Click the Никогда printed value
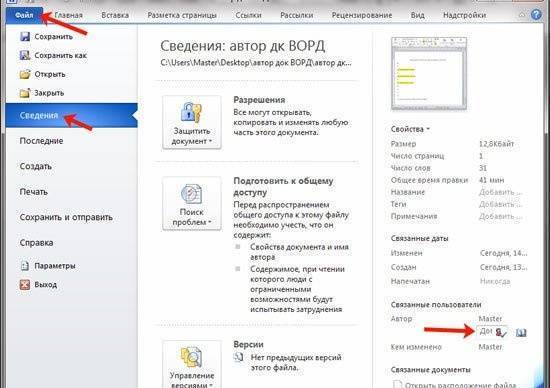Viewport: 550px width, 388px height. click(495, 281)
